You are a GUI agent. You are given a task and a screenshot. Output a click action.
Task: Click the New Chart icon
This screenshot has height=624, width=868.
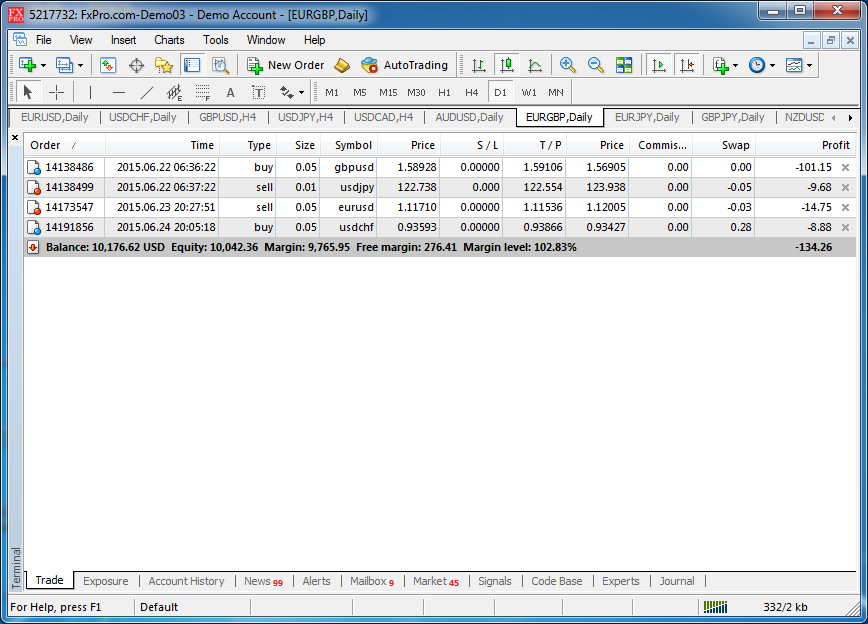(x=27, y=65)
